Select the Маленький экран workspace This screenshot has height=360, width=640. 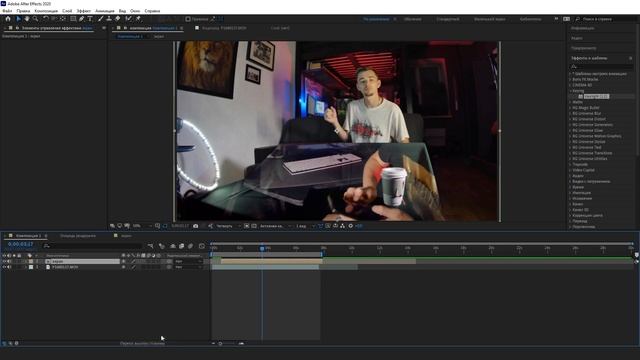coord(489,19)
